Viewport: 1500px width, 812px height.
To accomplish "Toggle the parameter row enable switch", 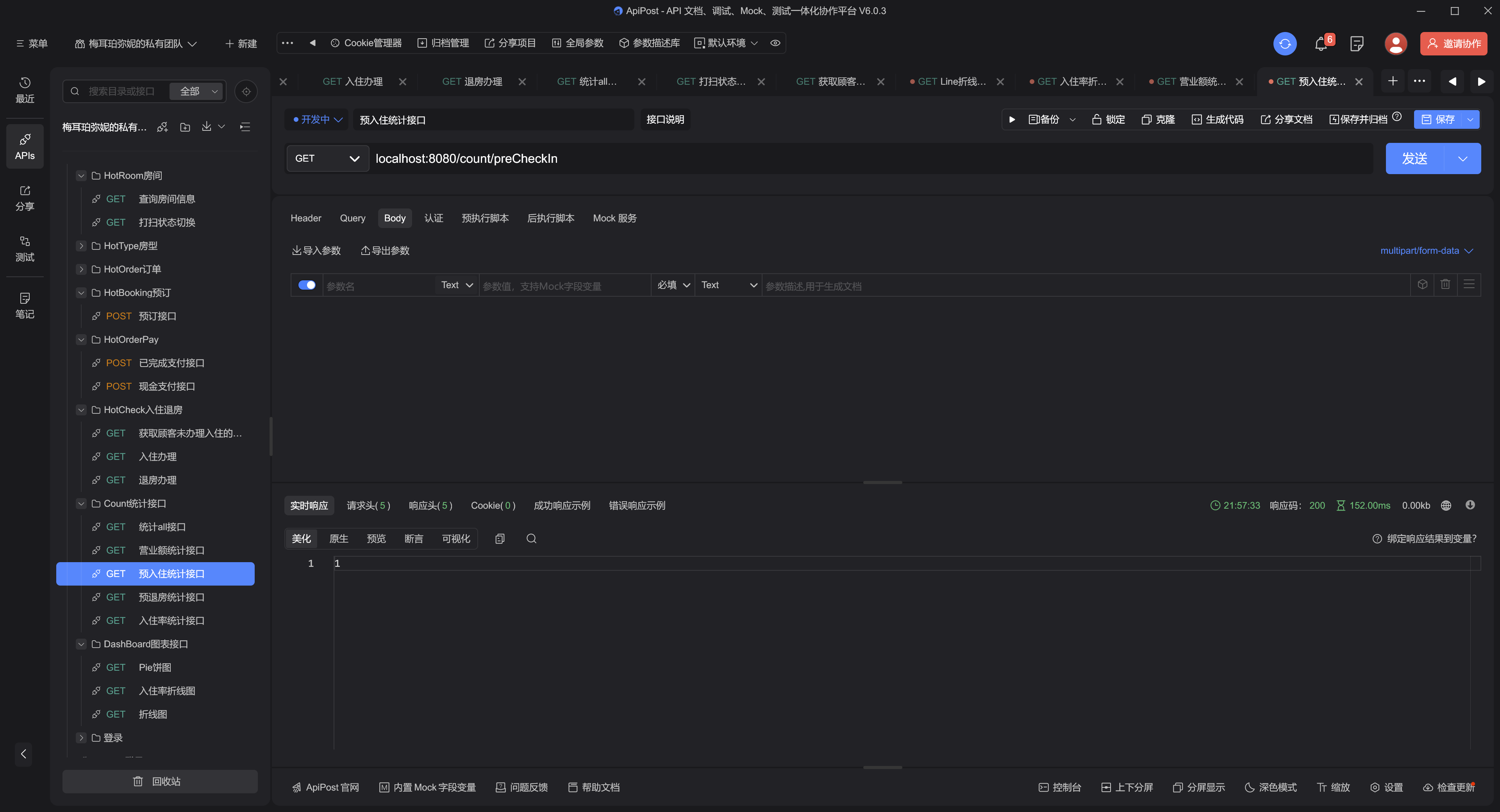I will point(307,285).
